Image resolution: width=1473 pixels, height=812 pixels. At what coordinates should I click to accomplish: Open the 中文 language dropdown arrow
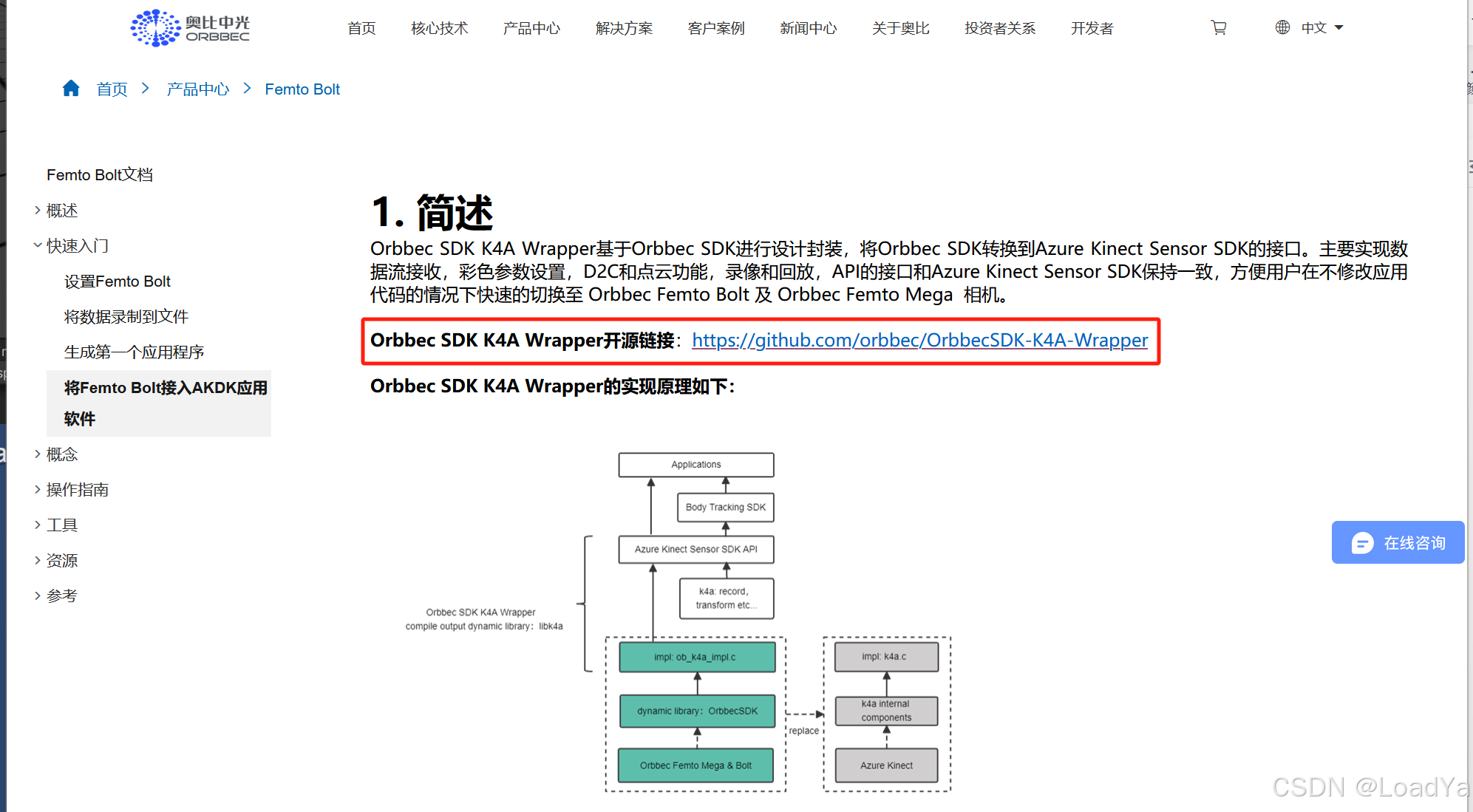1339,28
